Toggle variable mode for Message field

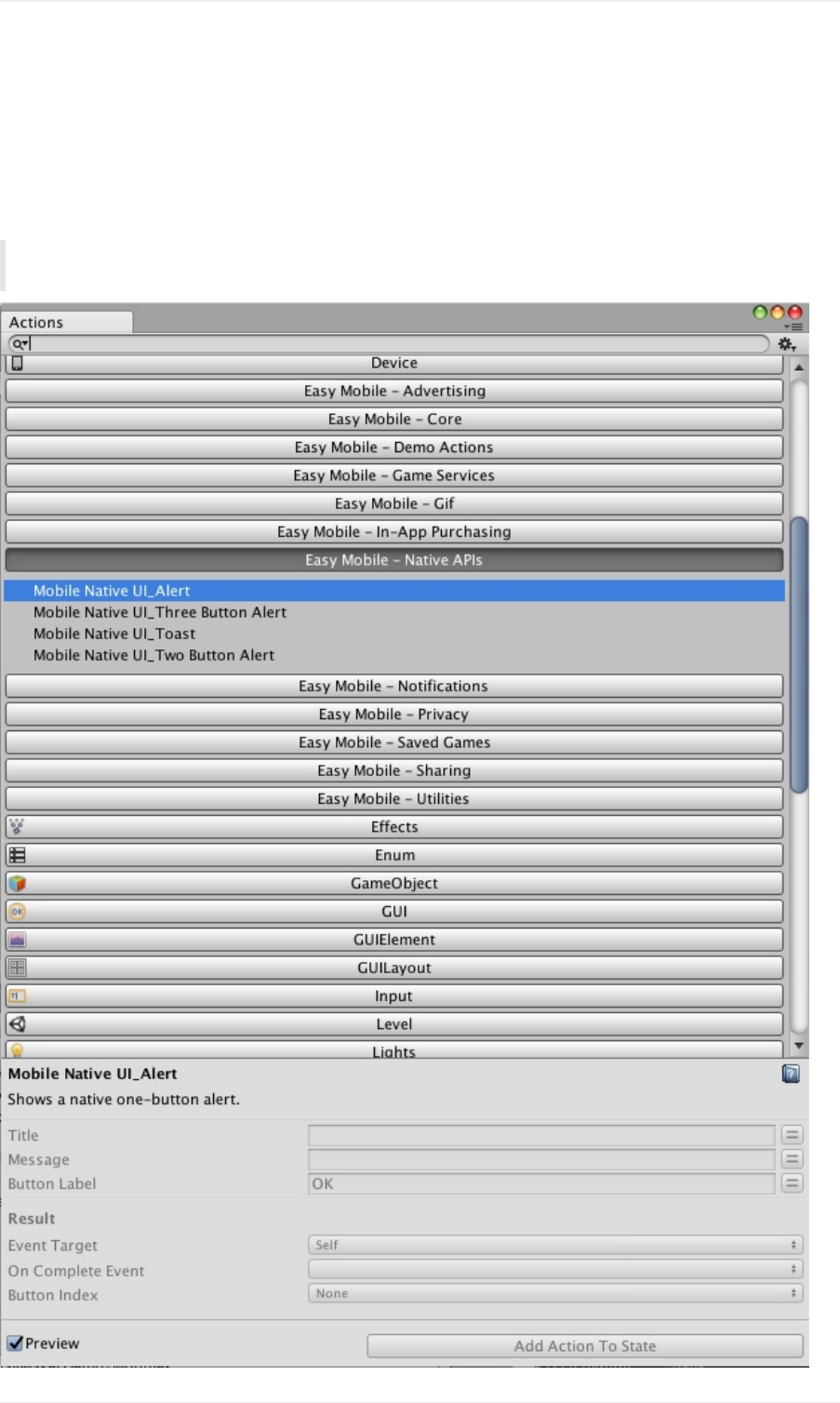[792, 1159]
